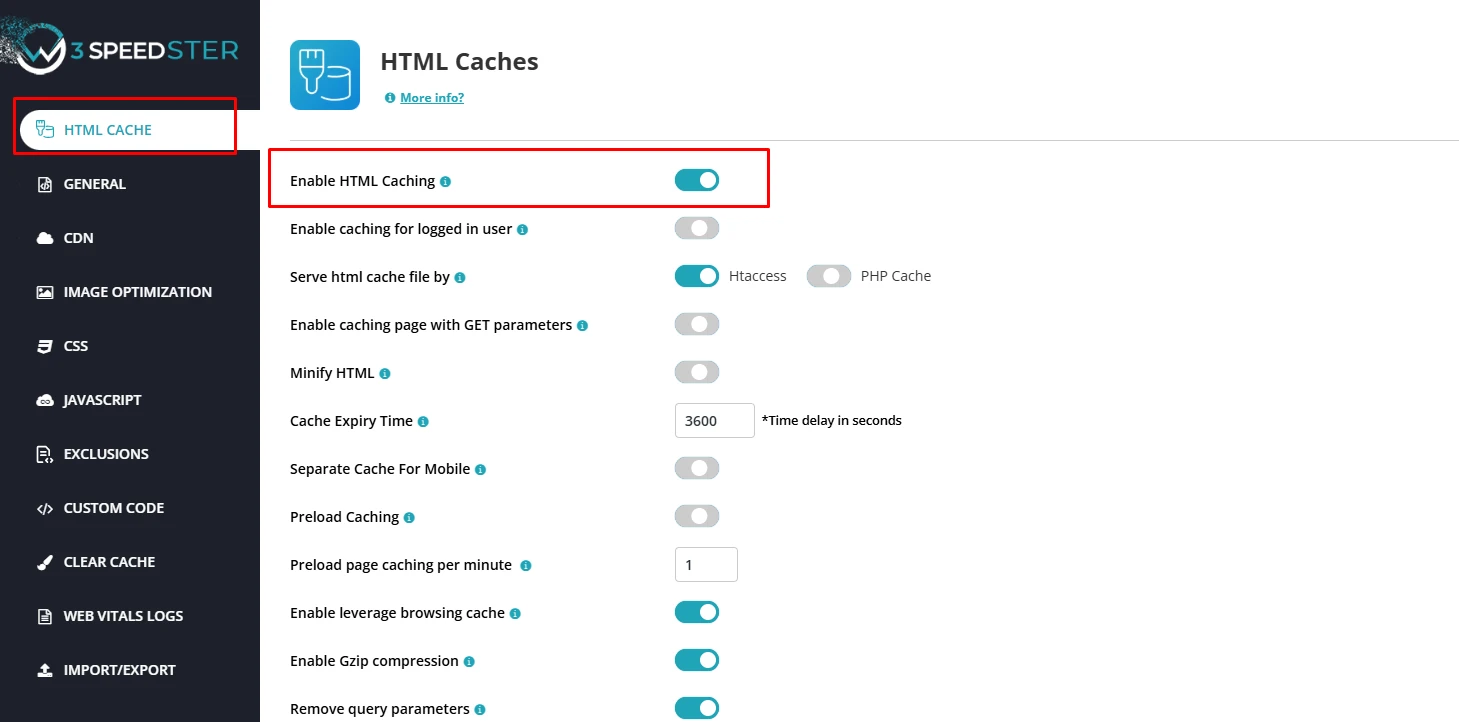Toggle Separate Cache For Mobile switch
This screenshot has width=1459, height=722.
click(x=697, y=468)
